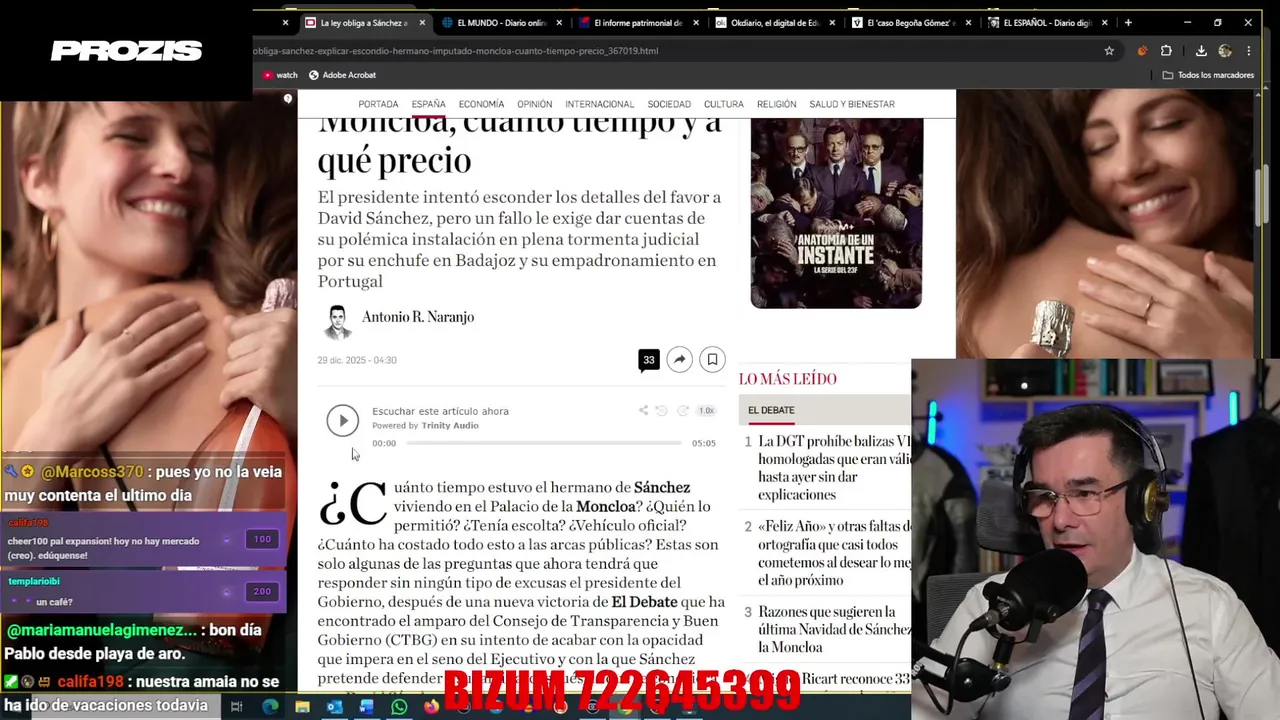Click the audio player share icon
The image size is (1280, 720).
(x=643, y=410)
